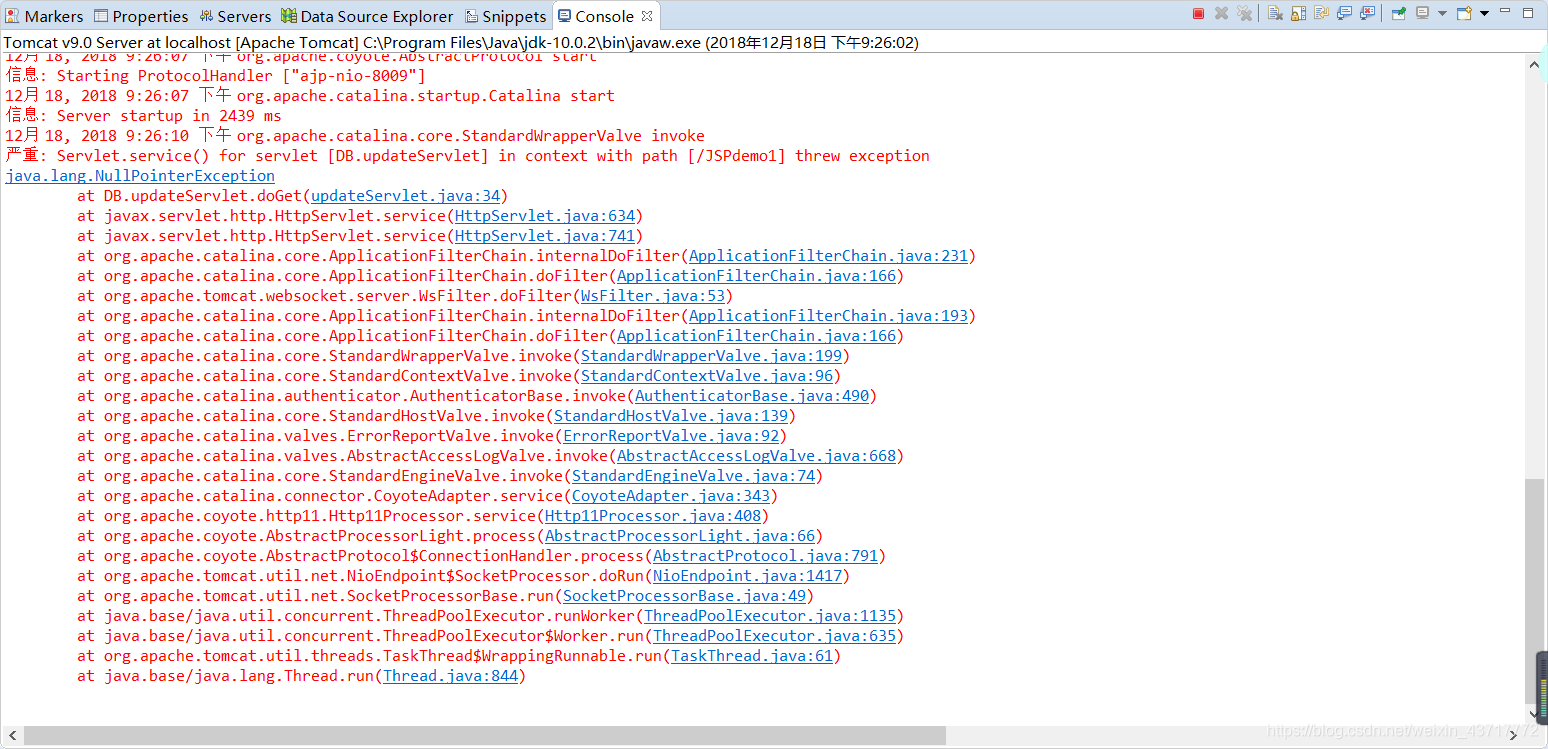Open SocketProcessorBase.java:49 link
Screen dimensions: 1548x749
(685, 596)
